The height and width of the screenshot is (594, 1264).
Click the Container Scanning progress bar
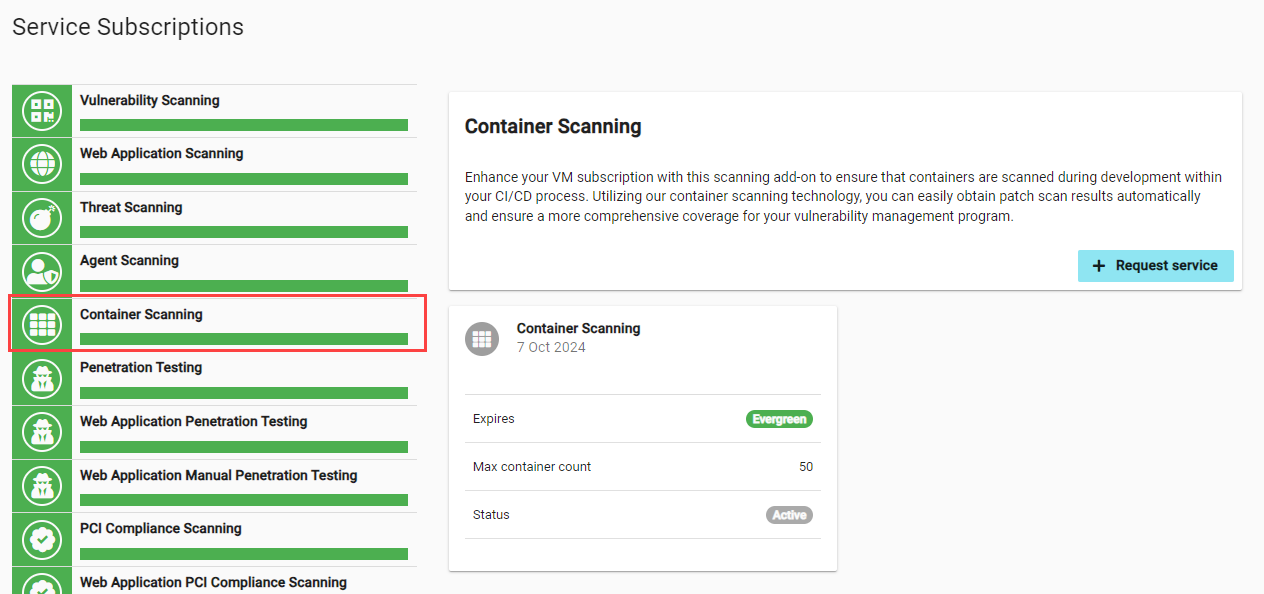point(244,339)
